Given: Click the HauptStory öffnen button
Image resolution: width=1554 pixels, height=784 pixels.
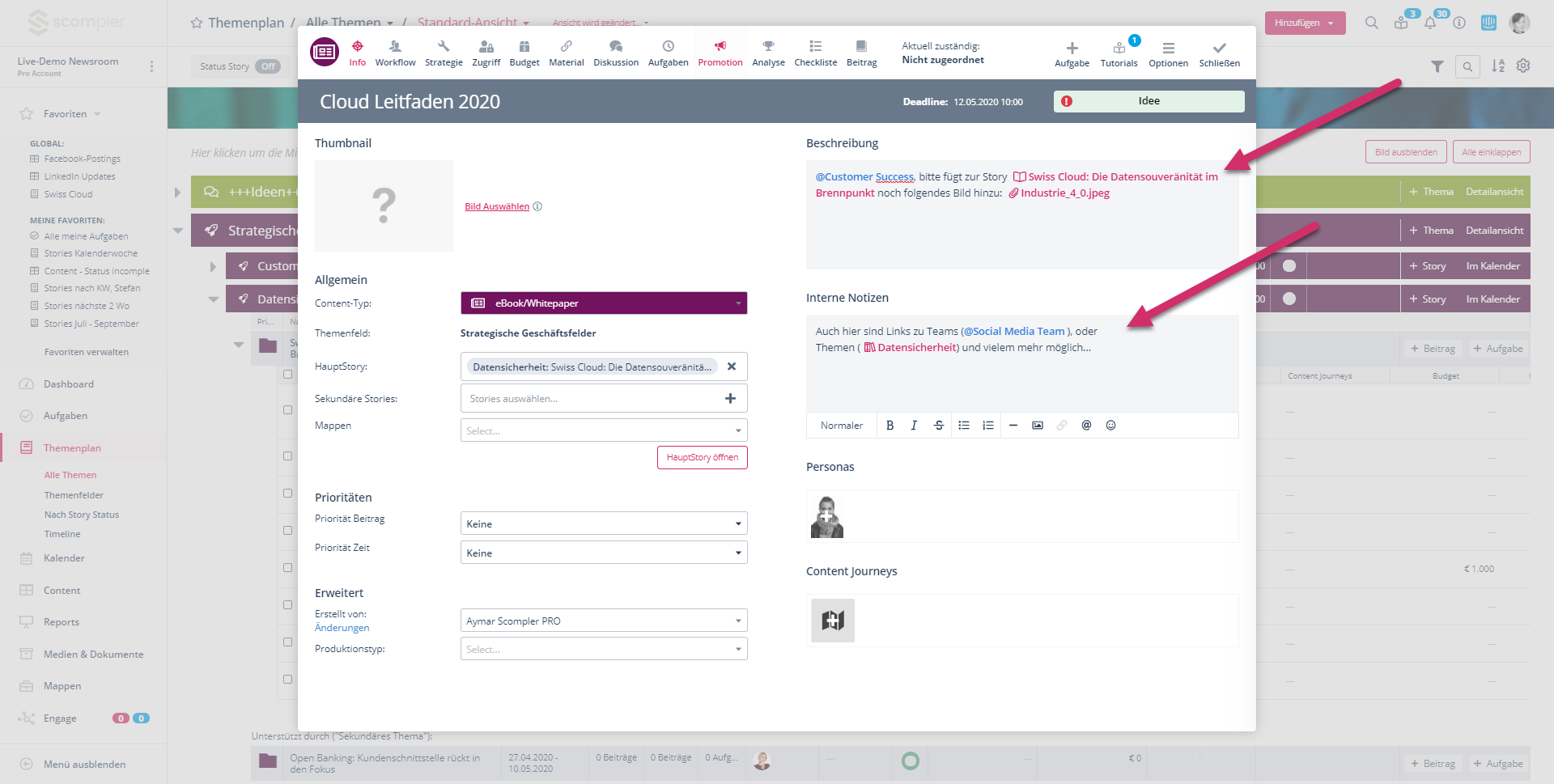Looking at the screenshot, I should [702, 458].
